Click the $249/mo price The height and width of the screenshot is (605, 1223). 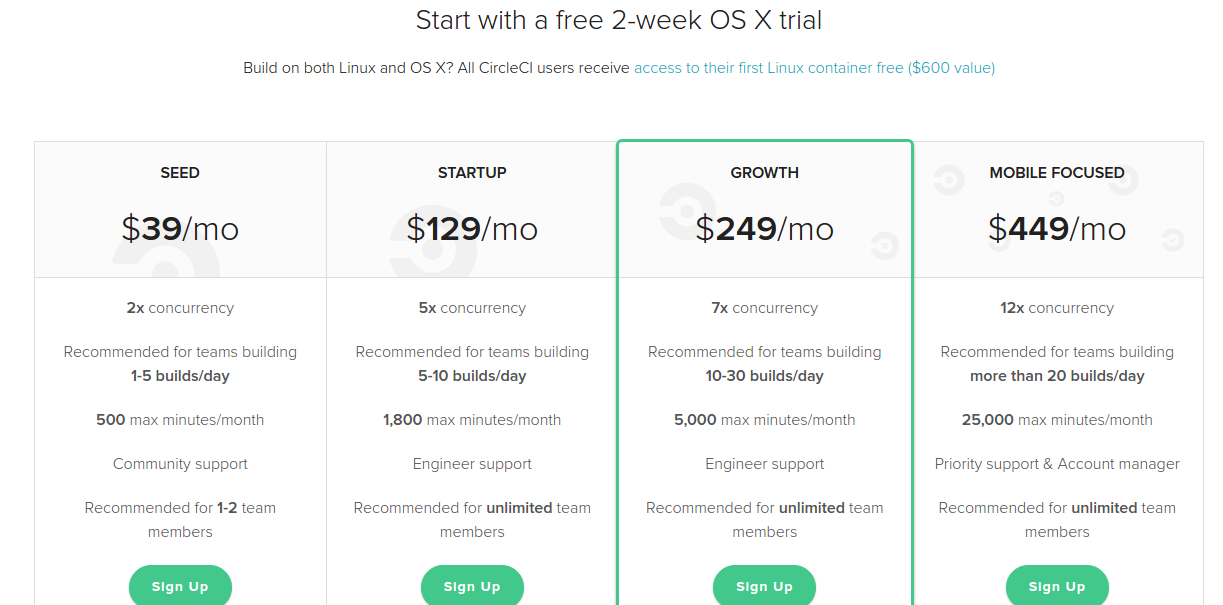(765, 229)
